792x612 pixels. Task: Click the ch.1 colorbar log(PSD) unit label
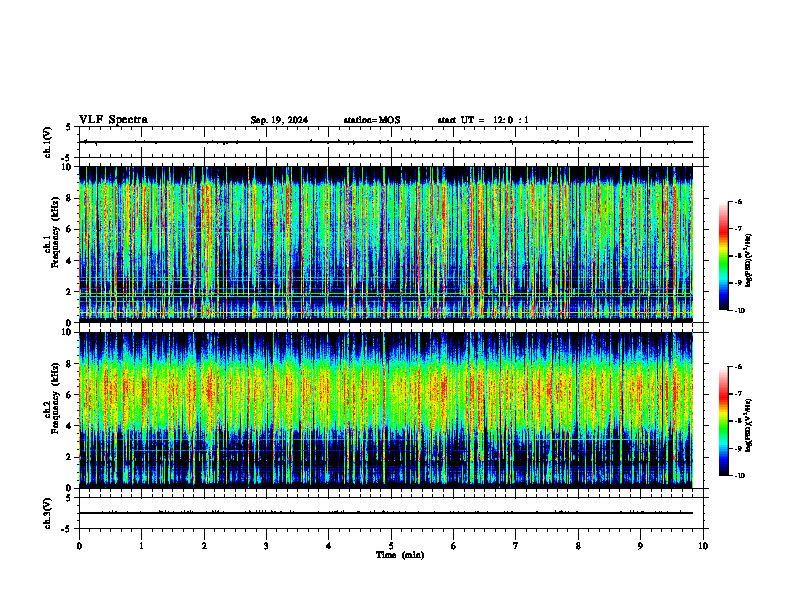click(749, 261)
